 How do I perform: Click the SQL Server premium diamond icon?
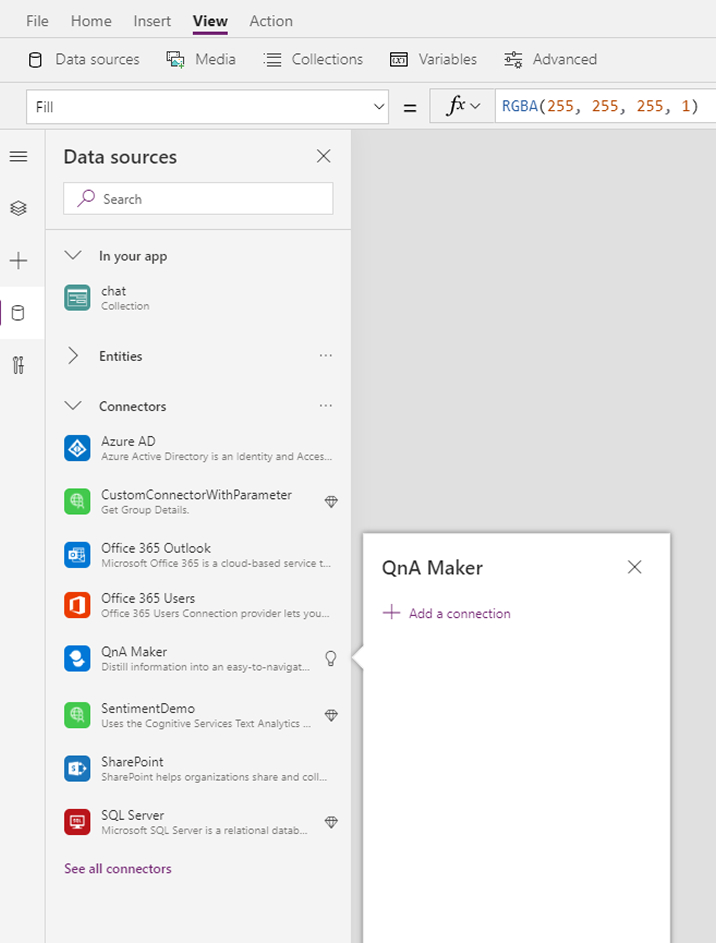[x=331, y=822]
